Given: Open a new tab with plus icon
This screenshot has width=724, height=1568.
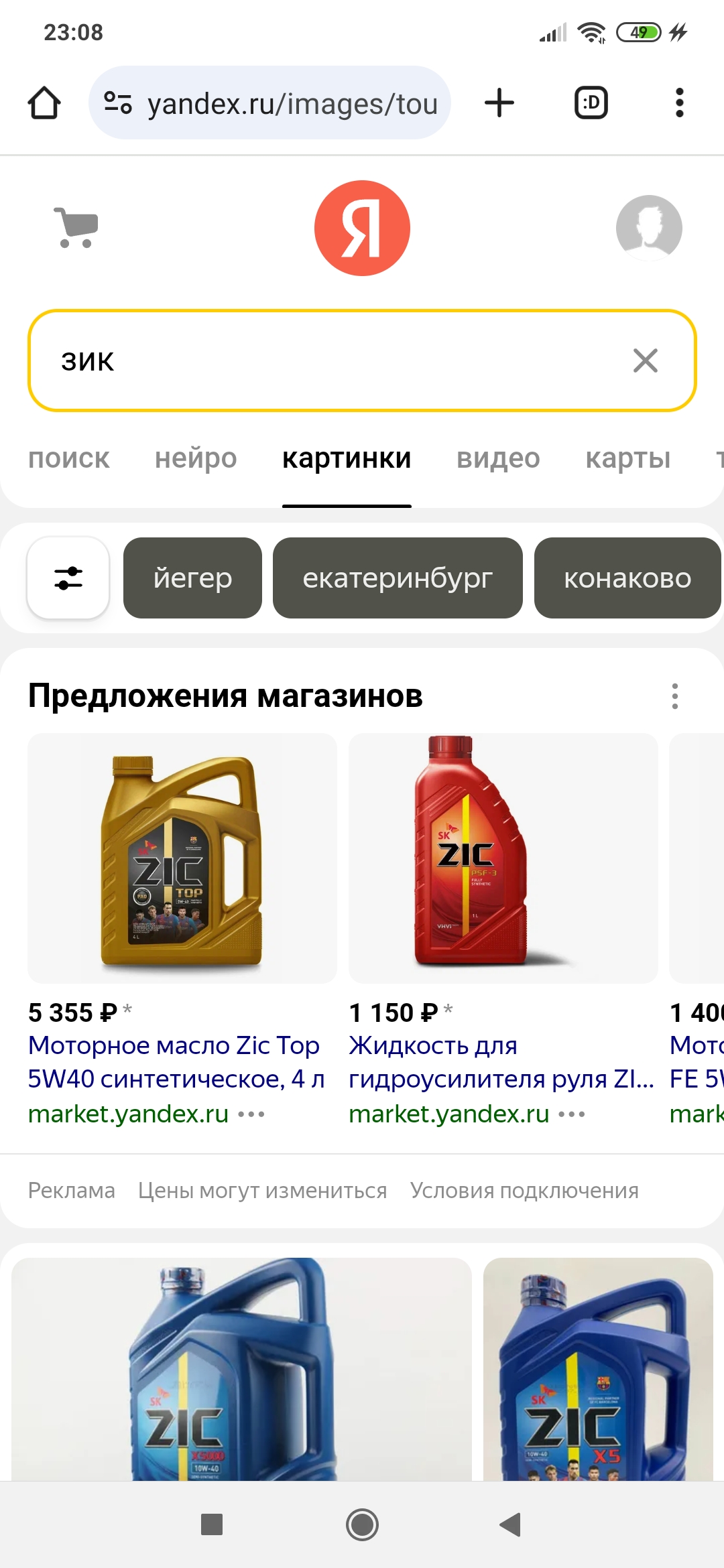Looking at the screenshot, I should click(x=499, y=103).
